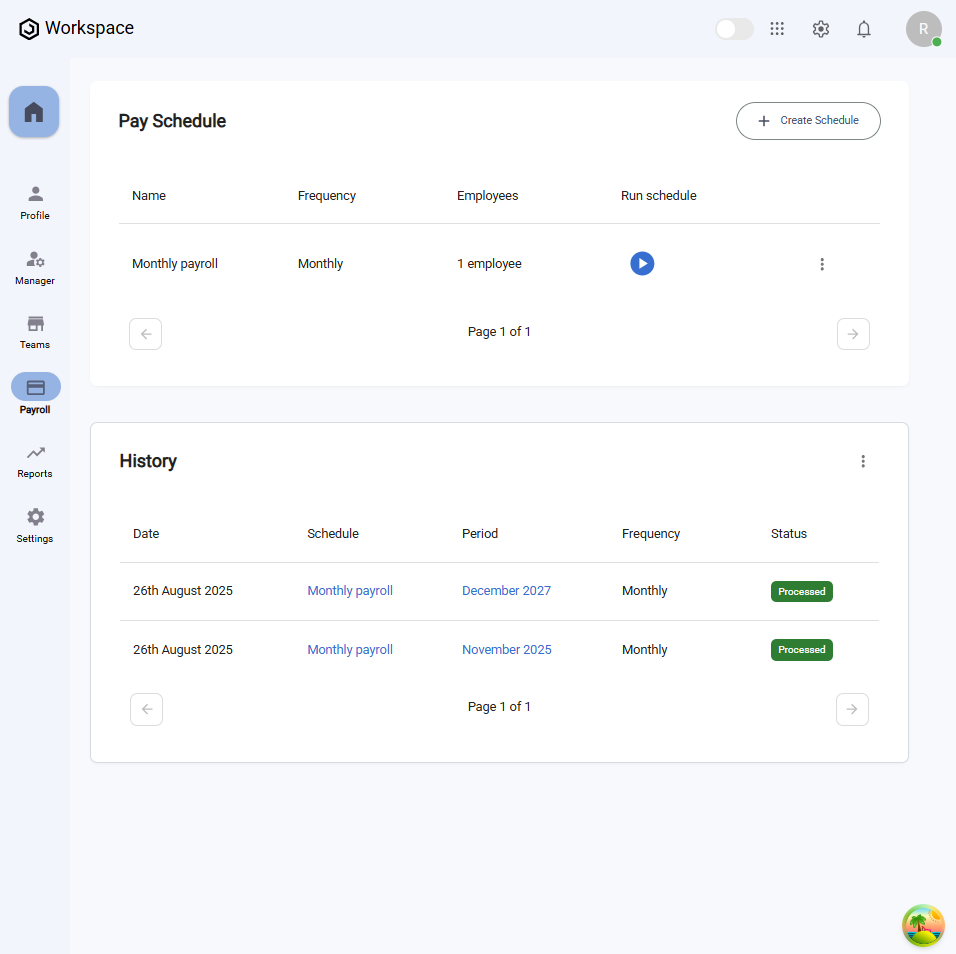This screenshot has width=956, height=954.
Task: Click the palm tree floating icon
Action: (x=923, y=926)
